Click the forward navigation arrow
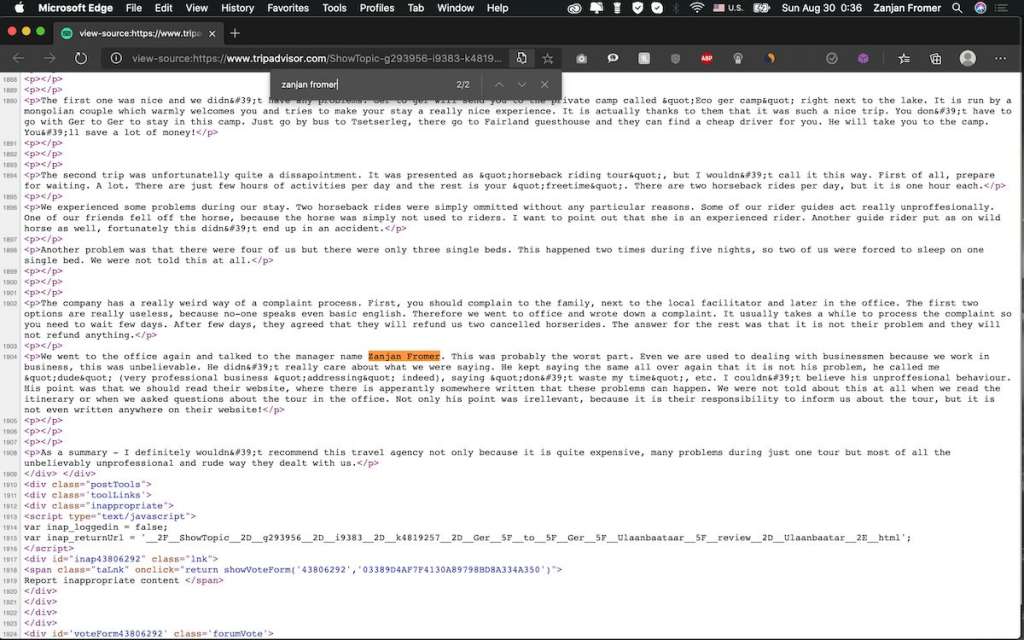Screen dimensions: 1024x640 coord(50,58)
